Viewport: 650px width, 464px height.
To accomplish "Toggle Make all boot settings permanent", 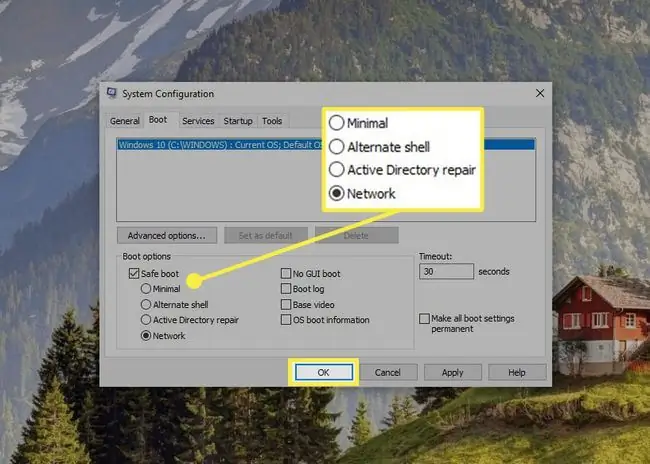I will [x=424, y=318].
